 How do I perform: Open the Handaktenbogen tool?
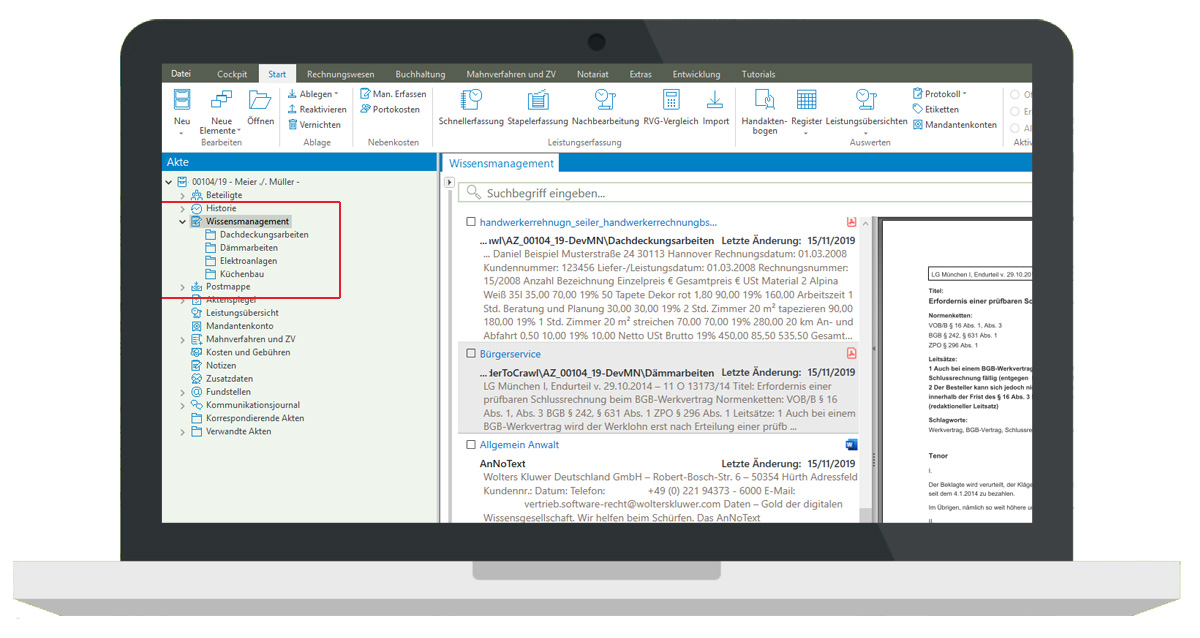pyautogui.click(x=765, y=101)
